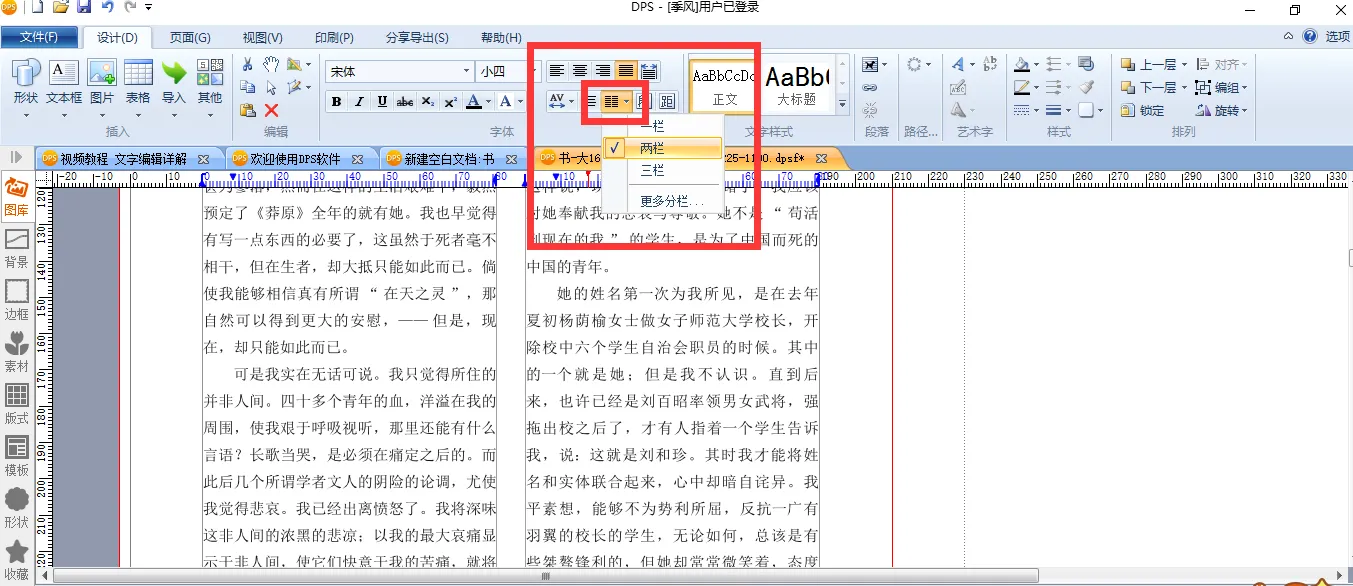Set left text alignment
The width and height of the screenshot is (1353, 586).
pyautogui.click(x=557, y=70)
